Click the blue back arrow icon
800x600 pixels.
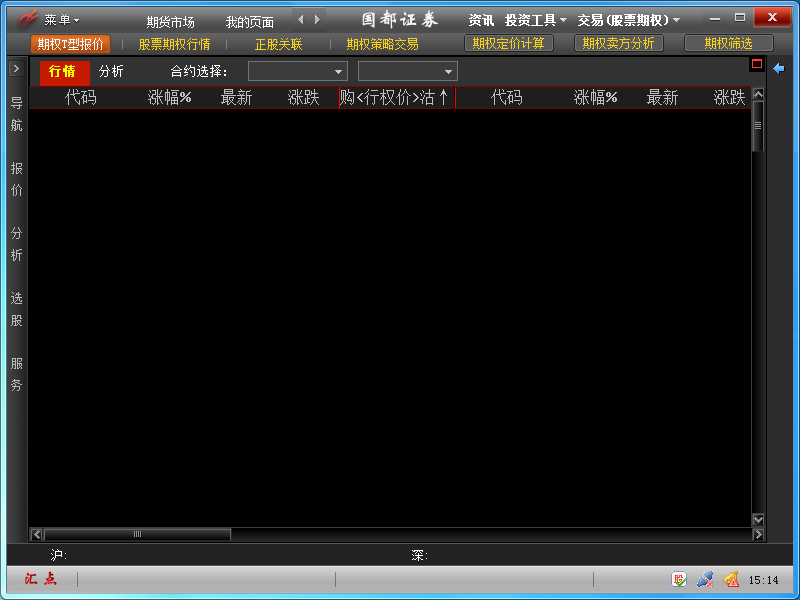(x=779, y=68)
